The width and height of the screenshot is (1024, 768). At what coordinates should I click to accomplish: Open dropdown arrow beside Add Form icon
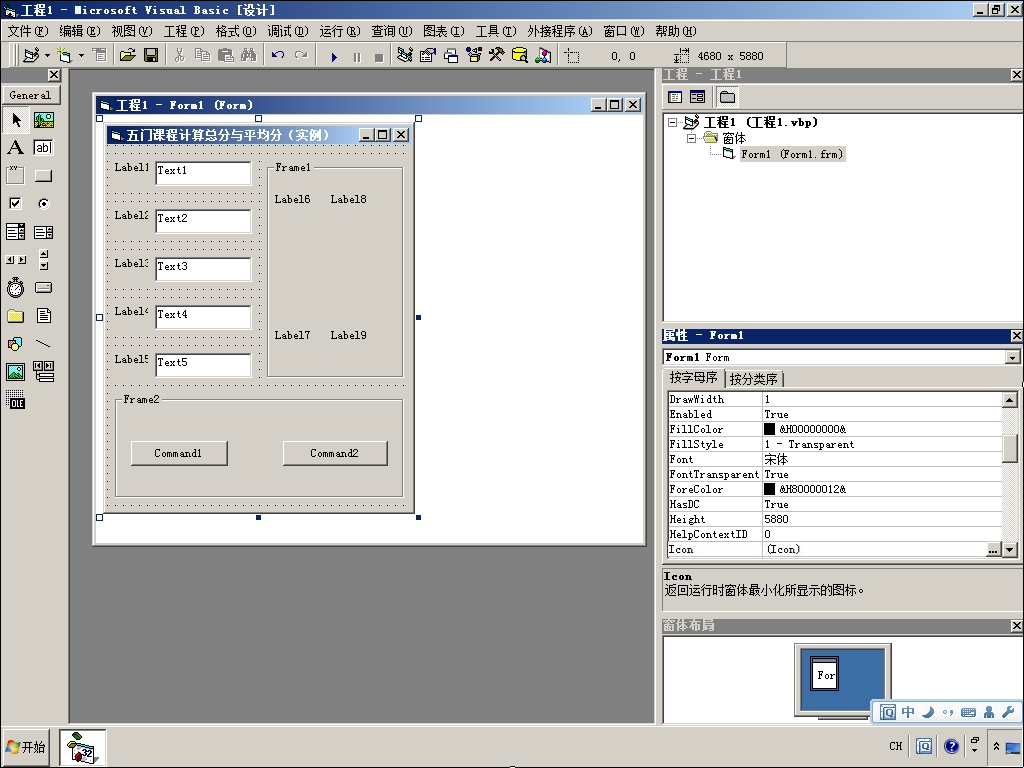(82, 56)
